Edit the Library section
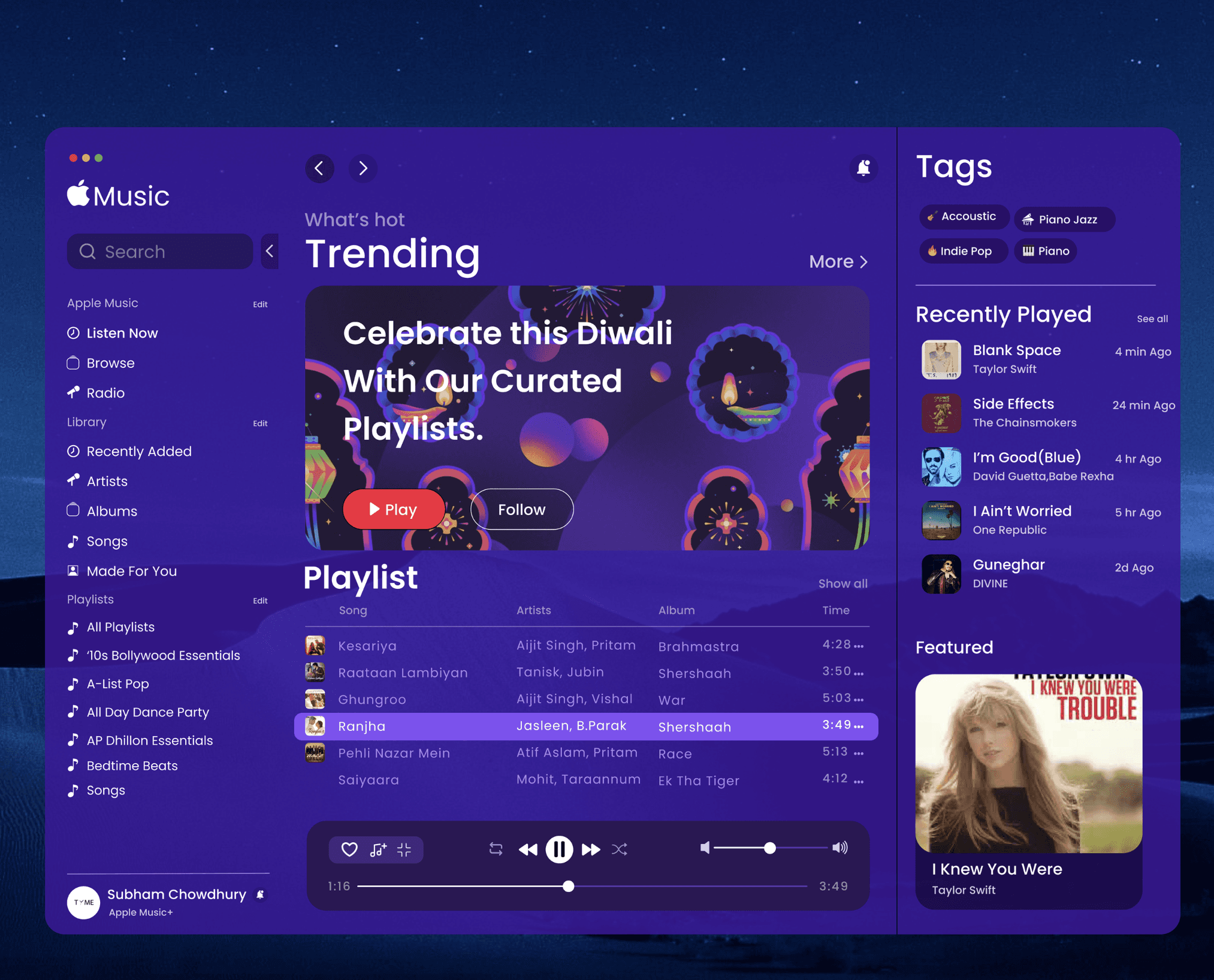The image size is (1214, 980). click(x=260, y=424)
